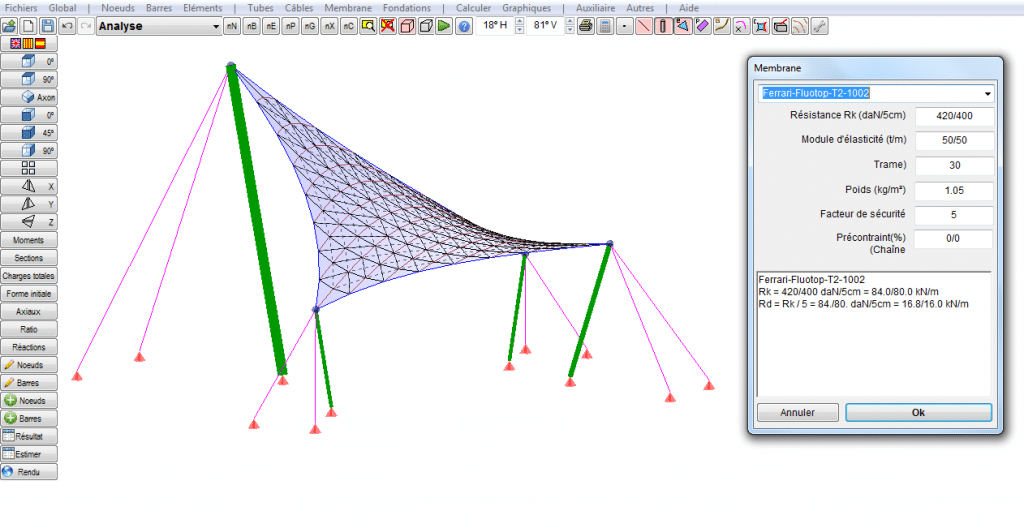The image size is (1024, 528).
Task: Click the purple plate P icon
Action: (703, 26)
